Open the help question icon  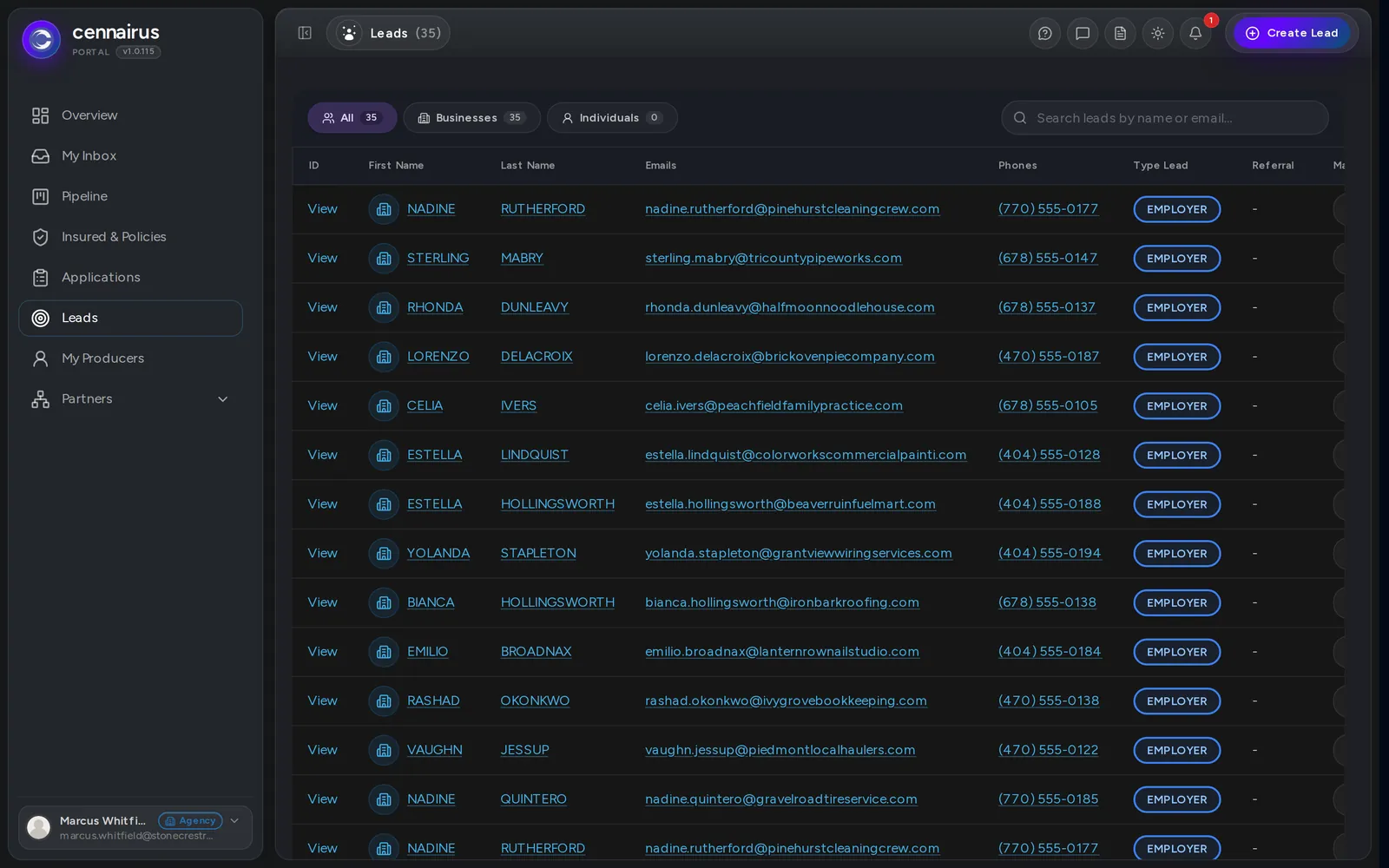coord(1045,33)
